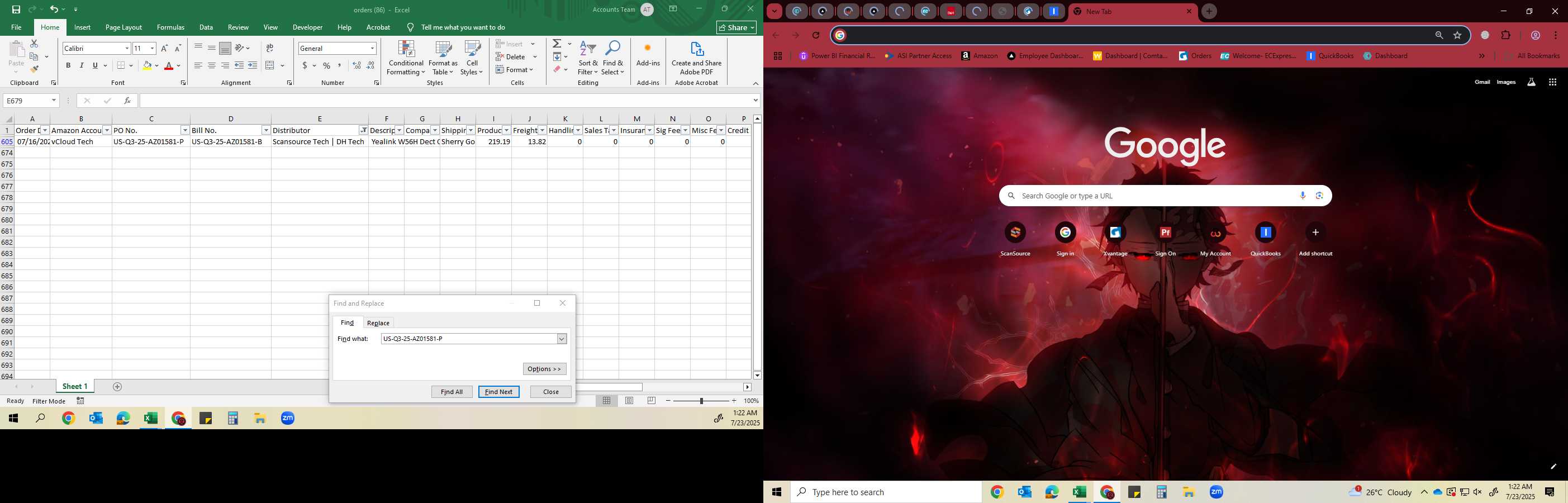Click the Font Color letter A icon

coord(169,66)
